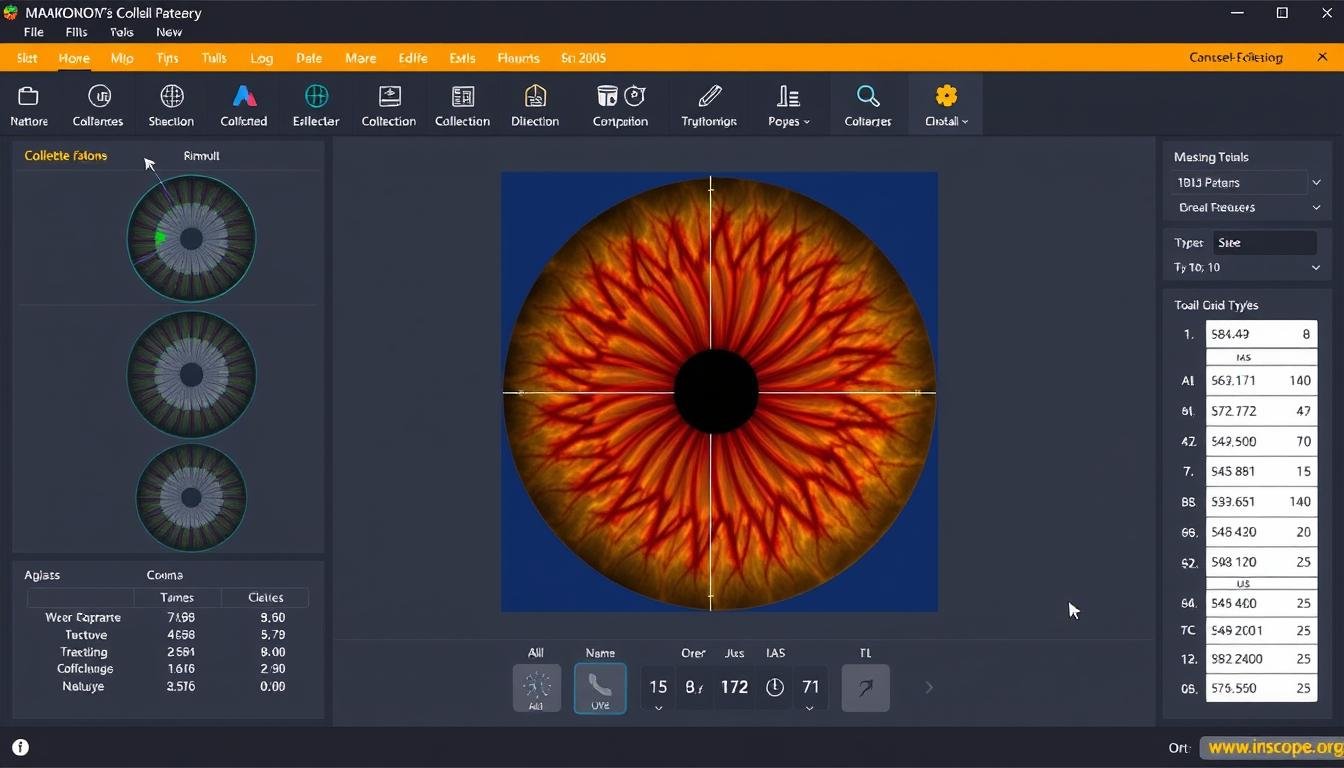1344x768 pixels.
Task: Select the Trytomorrows pencil tool
Action: coord(708,103)
